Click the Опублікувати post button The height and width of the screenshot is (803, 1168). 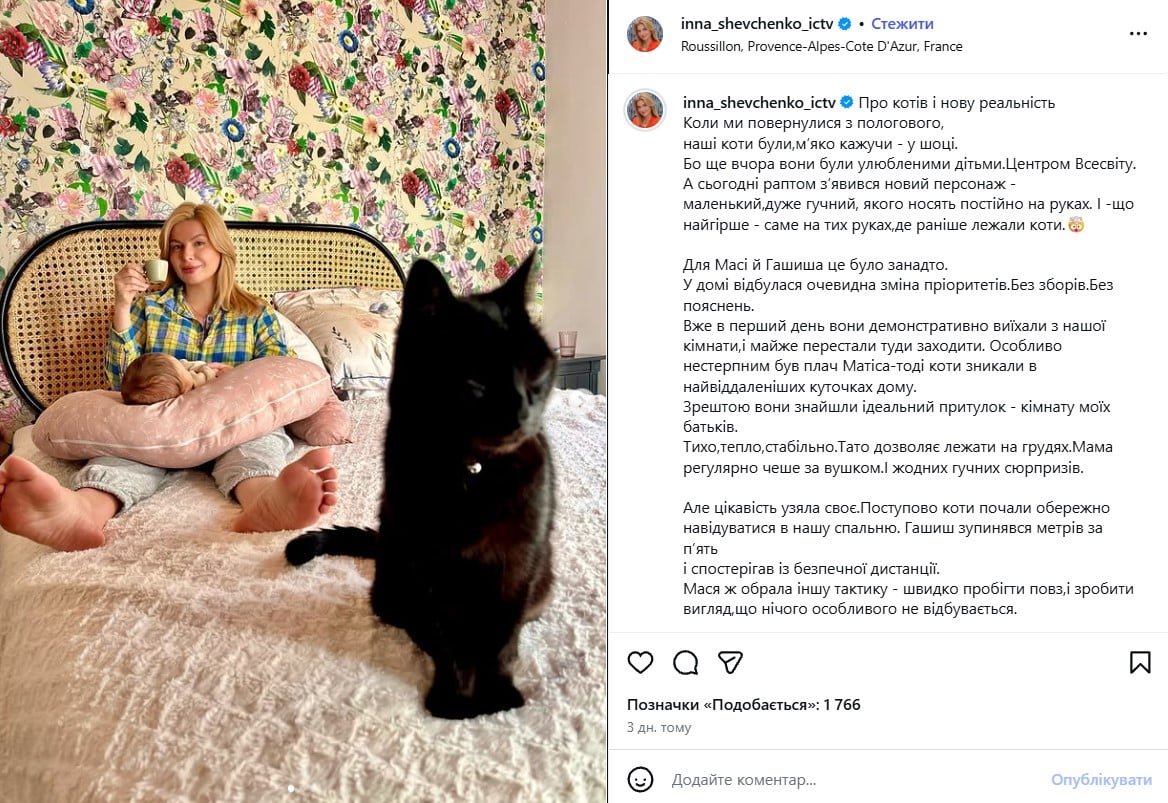tap(1101, 780)
